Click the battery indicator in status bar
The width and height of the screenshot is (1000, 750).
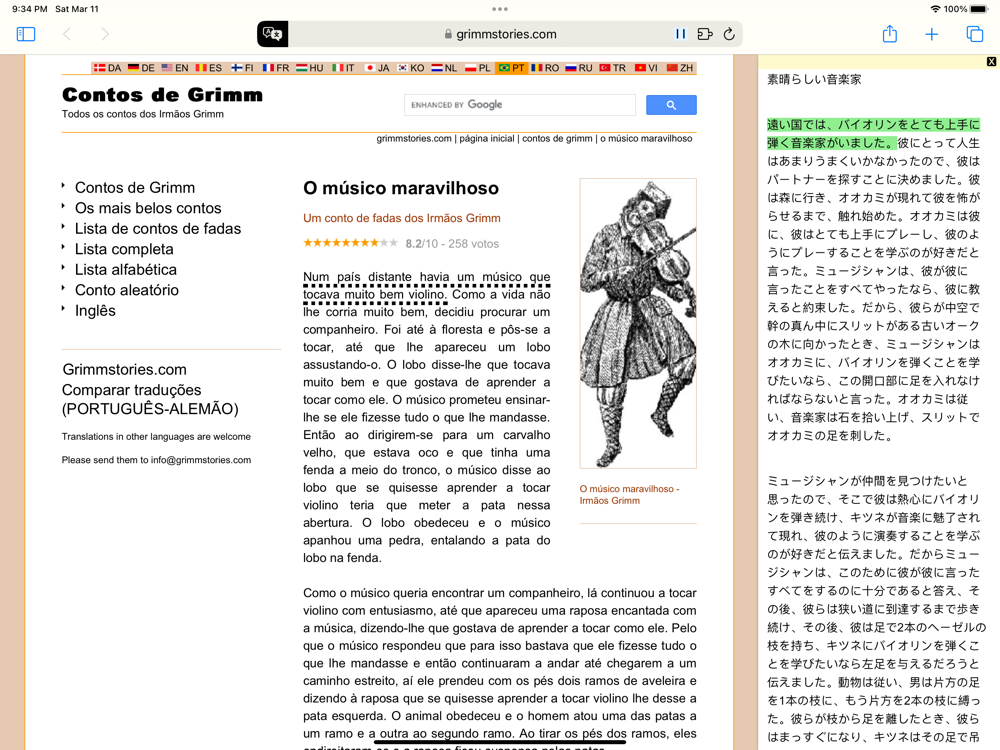click(x=978, y=9)
